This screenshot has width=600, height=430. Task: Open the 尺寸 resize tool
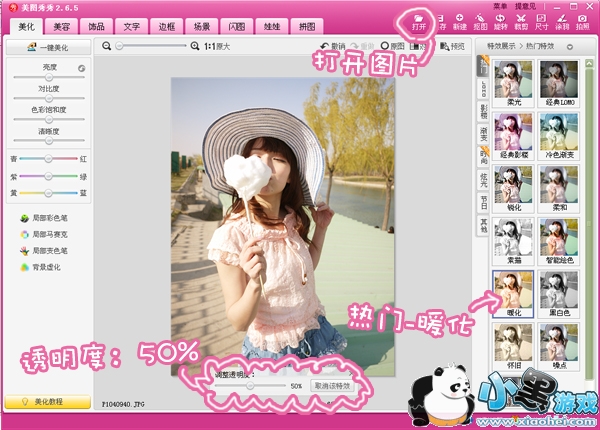(541, 22)
